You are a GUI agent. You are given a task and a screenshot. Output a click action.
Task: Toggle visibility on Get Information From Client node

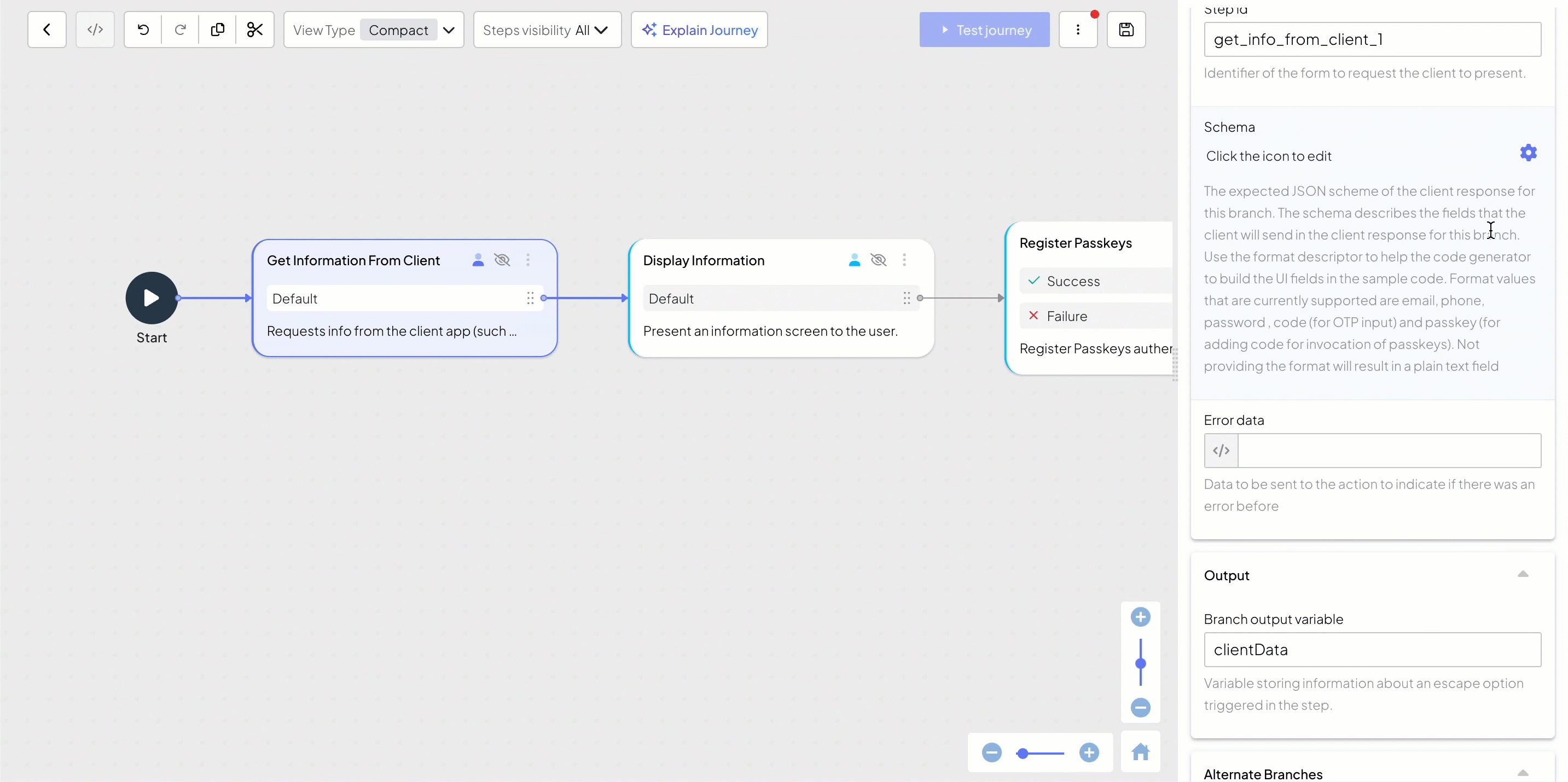[503, 260]
